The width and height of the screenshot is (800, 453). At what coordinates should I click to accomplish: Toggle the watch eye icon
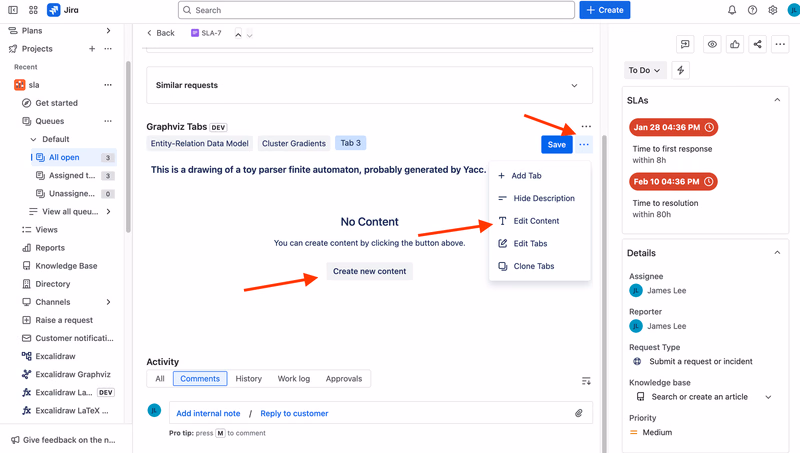712,44
